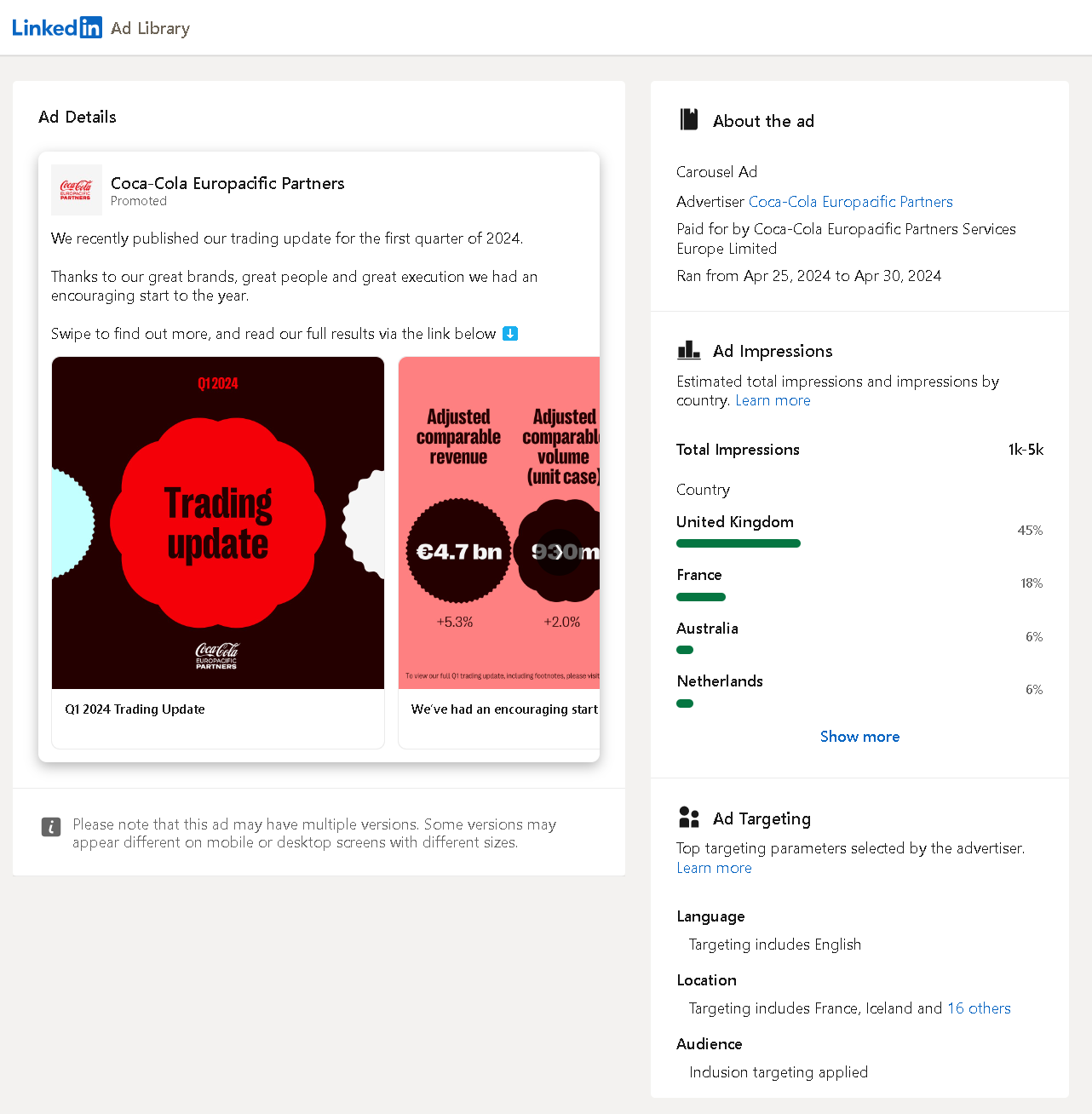Expand the 16 others location targeting list
Image resolution: width=1092 pixels, height=1114 pixels.
978,1008
